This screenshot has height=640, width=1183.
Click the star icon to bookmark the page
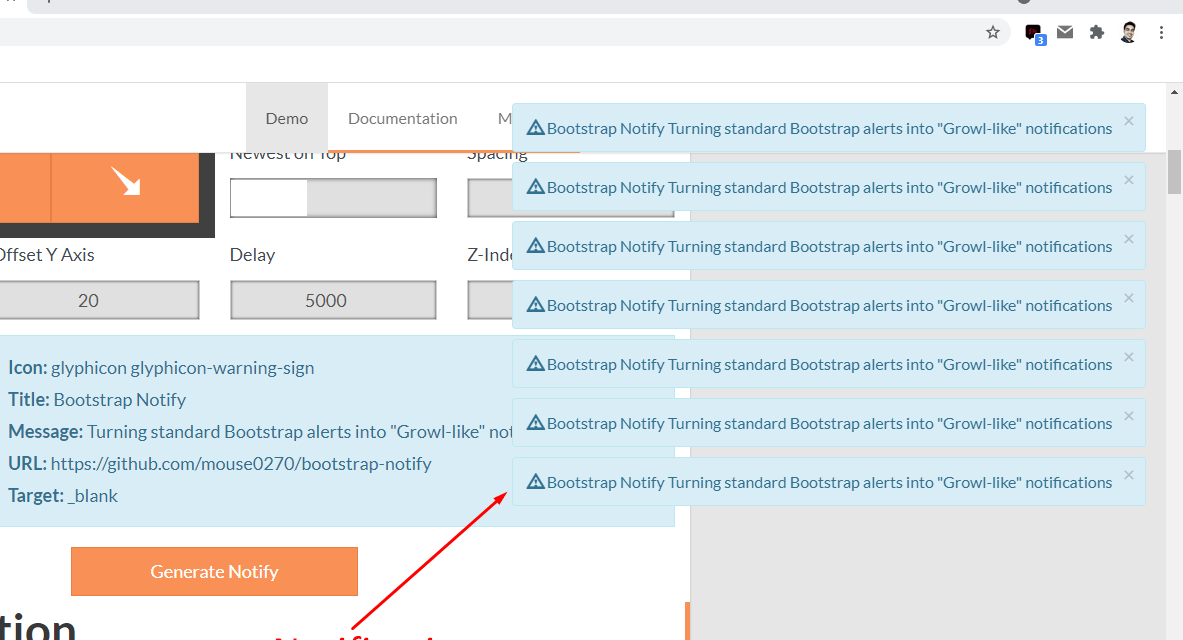click(x=993, y=32)
